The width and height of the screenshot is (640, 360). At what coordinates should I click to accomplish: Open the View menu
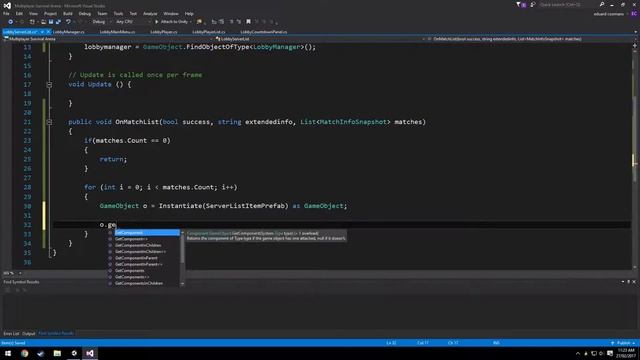[x=33, y=13]
